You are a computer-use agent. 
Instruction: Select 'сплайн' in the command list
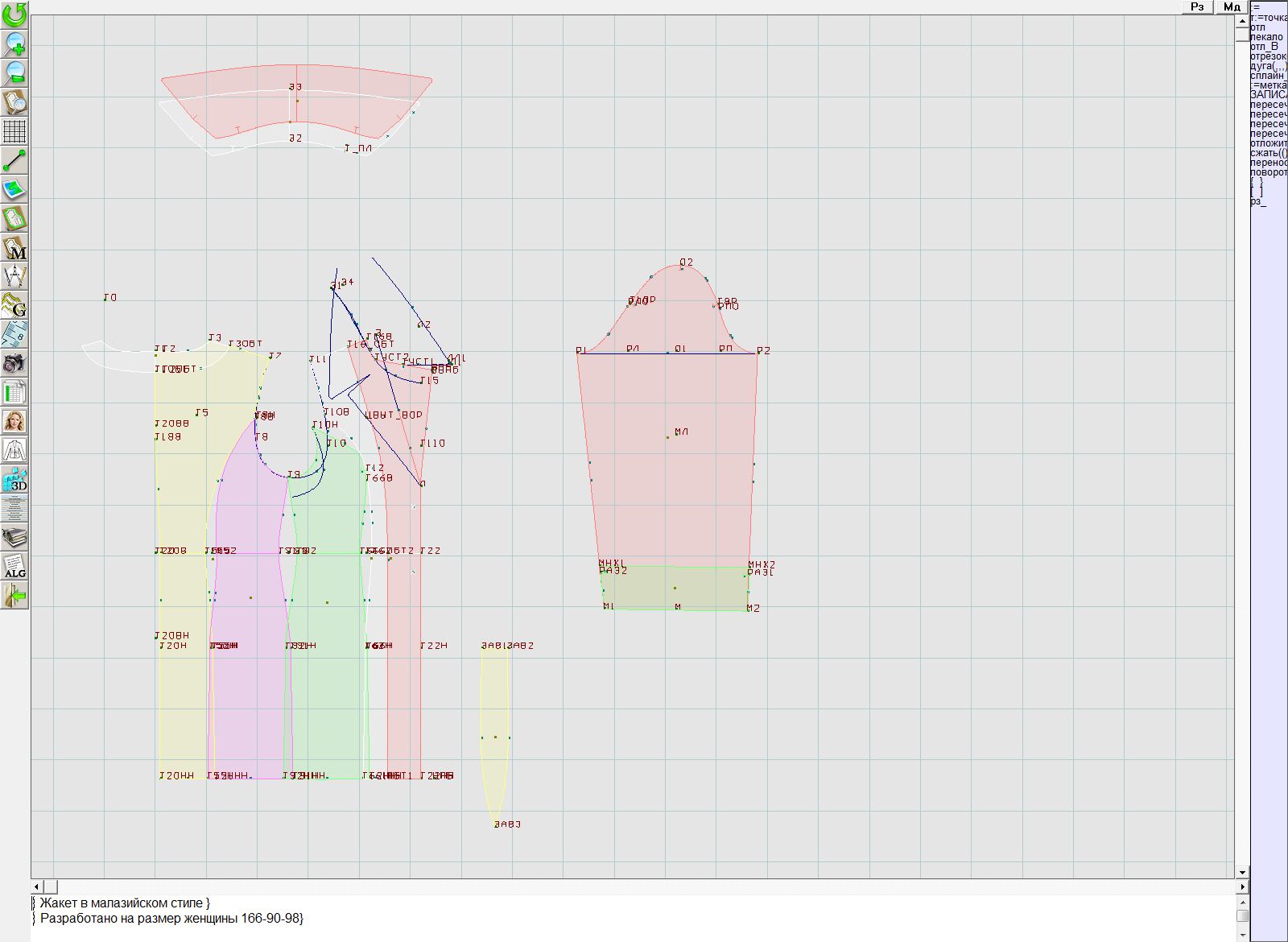point(1268,76)
